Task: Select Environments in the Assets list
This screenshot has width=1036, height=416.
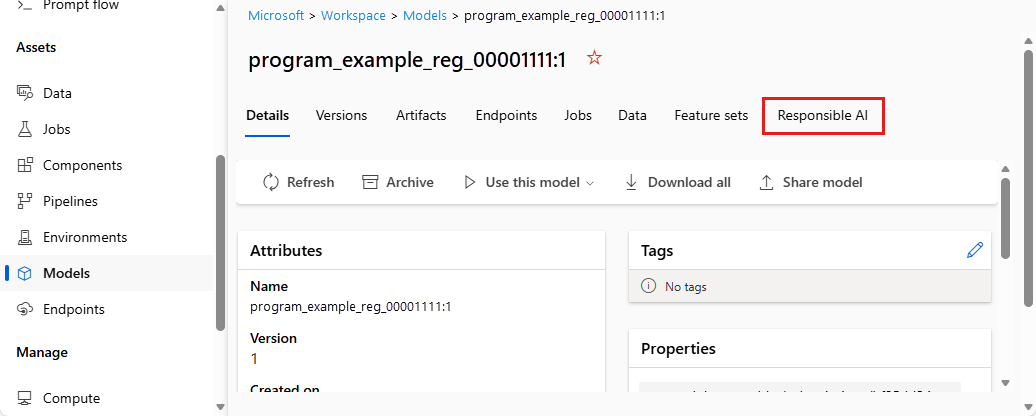Action: 85,237
